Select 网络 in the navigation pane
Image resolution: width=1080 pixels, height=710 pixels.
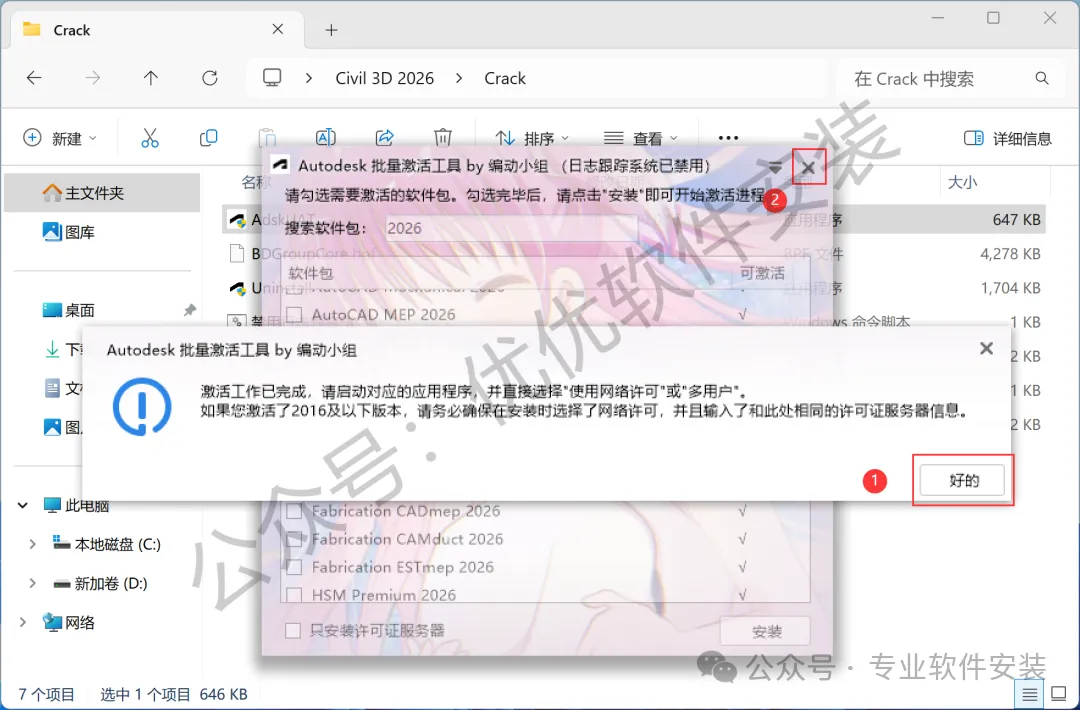68,623
